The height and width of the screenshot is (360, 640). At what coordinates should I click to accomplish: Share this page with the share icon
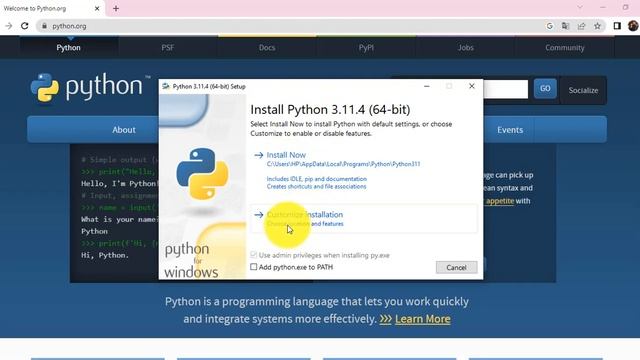pos(581,26)
